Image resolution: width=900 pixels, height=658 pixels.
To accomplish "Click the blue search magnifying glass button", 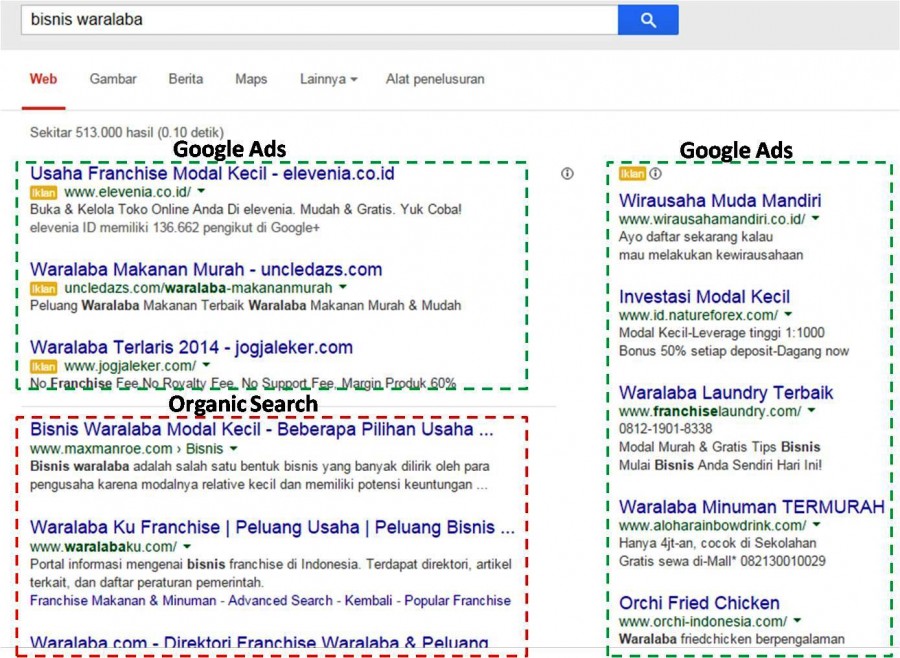I will pyautogui.click(x=649, y=20).
